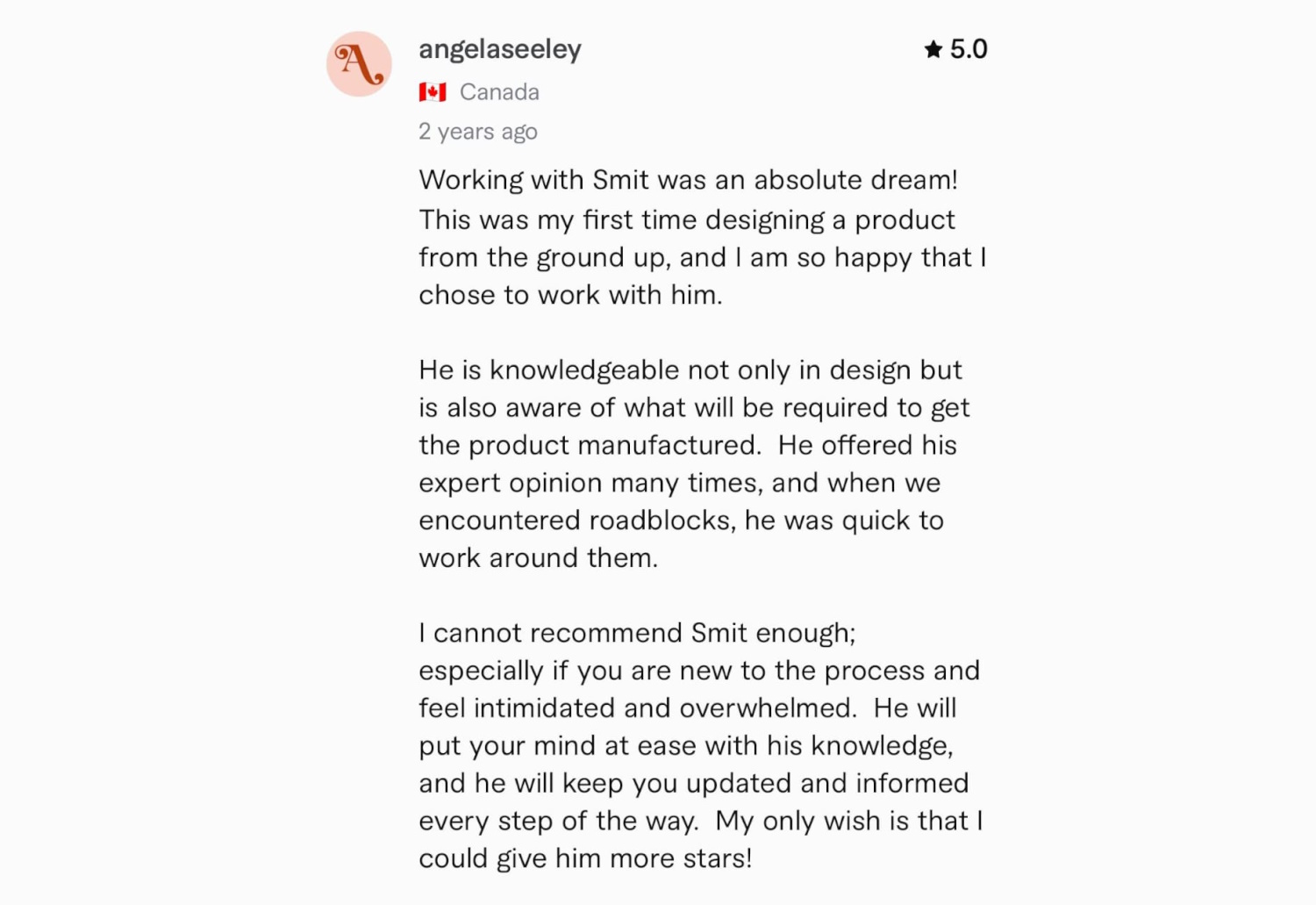Click the line 'feel intimidated and overwhelmed. He will'
Image resolution: width=1316 pixels, height=905 pixels.
pos(688,708)
